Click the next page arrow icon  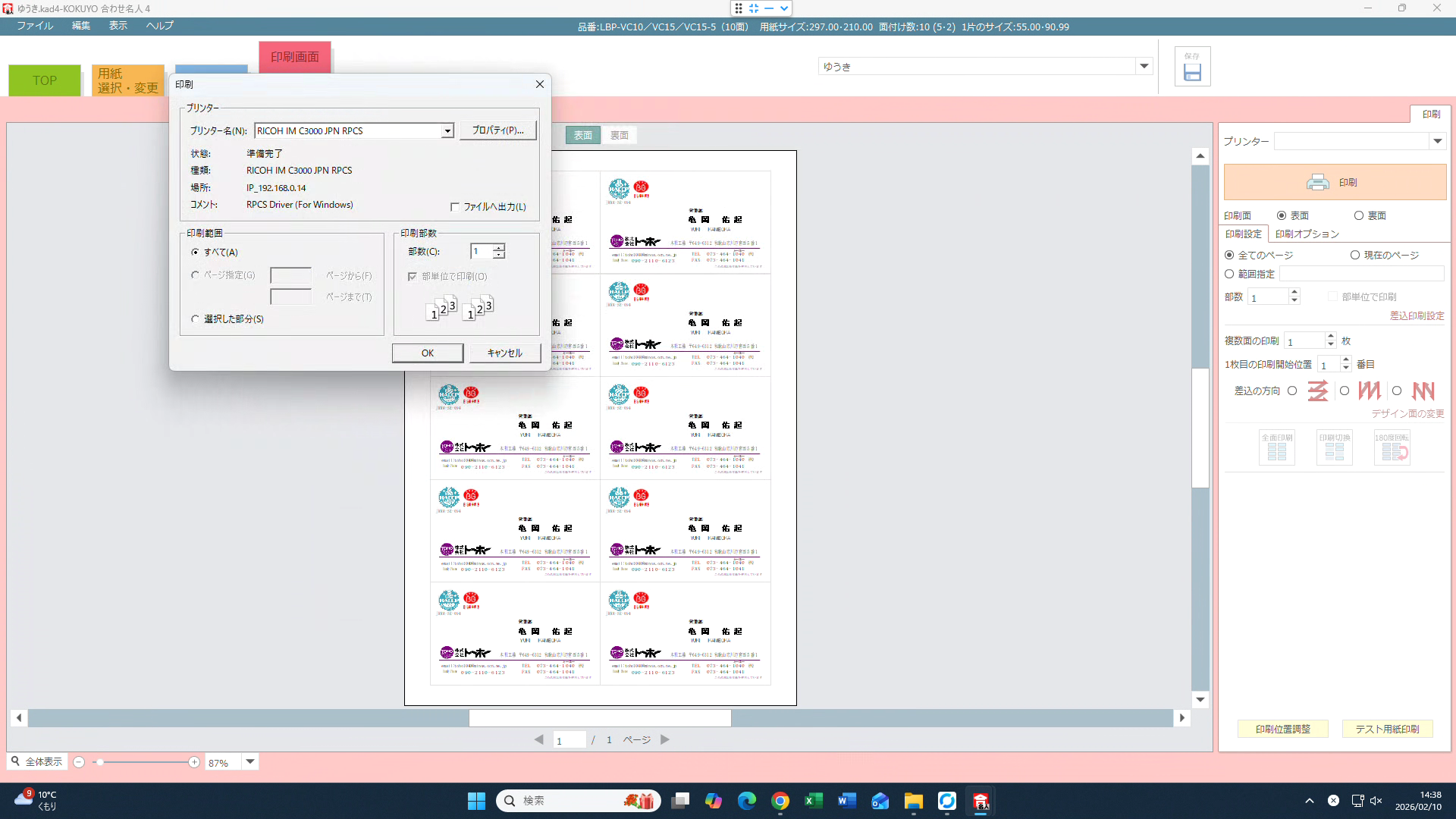pyautogui.click(x=665, y=739)
